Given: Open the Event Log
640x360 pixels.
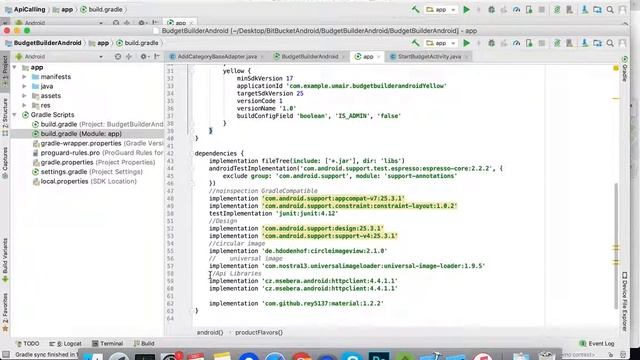Looking at the screenshot, I should point(596,344).
